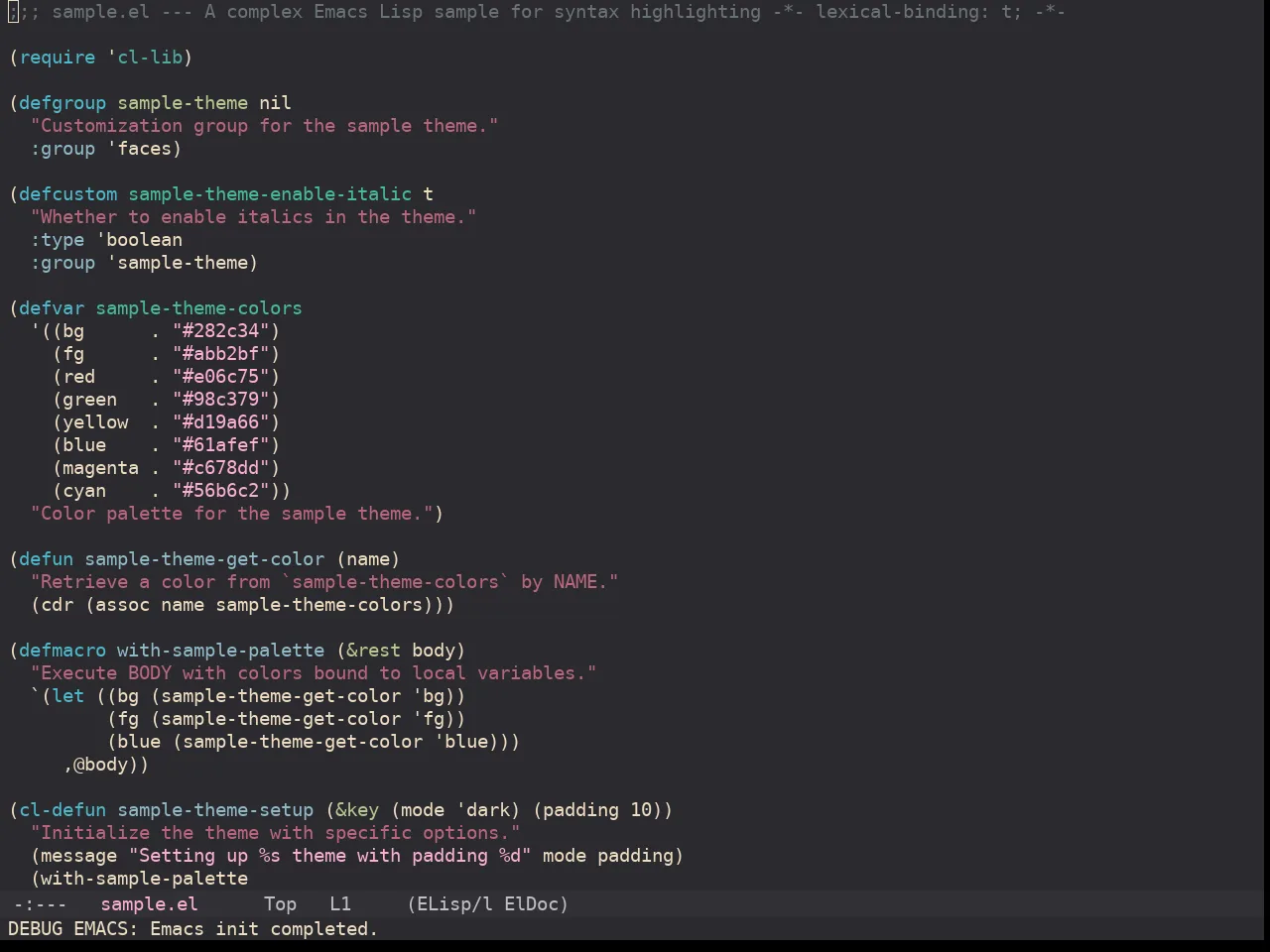Click the "Execute BODY with colors bound" docstring
The image size is (1270, 952).
pos(314,673)
